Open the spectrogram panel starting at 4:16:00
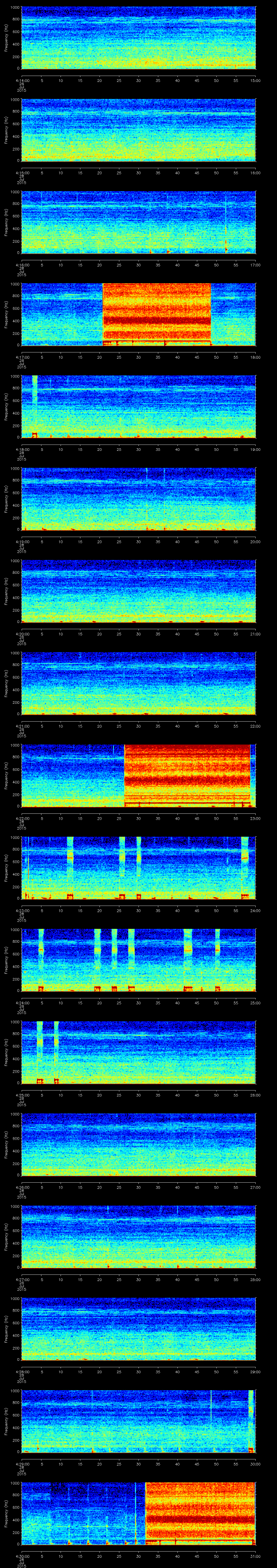The width and height of the screenshot is (277, 1568). pyautogui.click(x=138, y=222)
